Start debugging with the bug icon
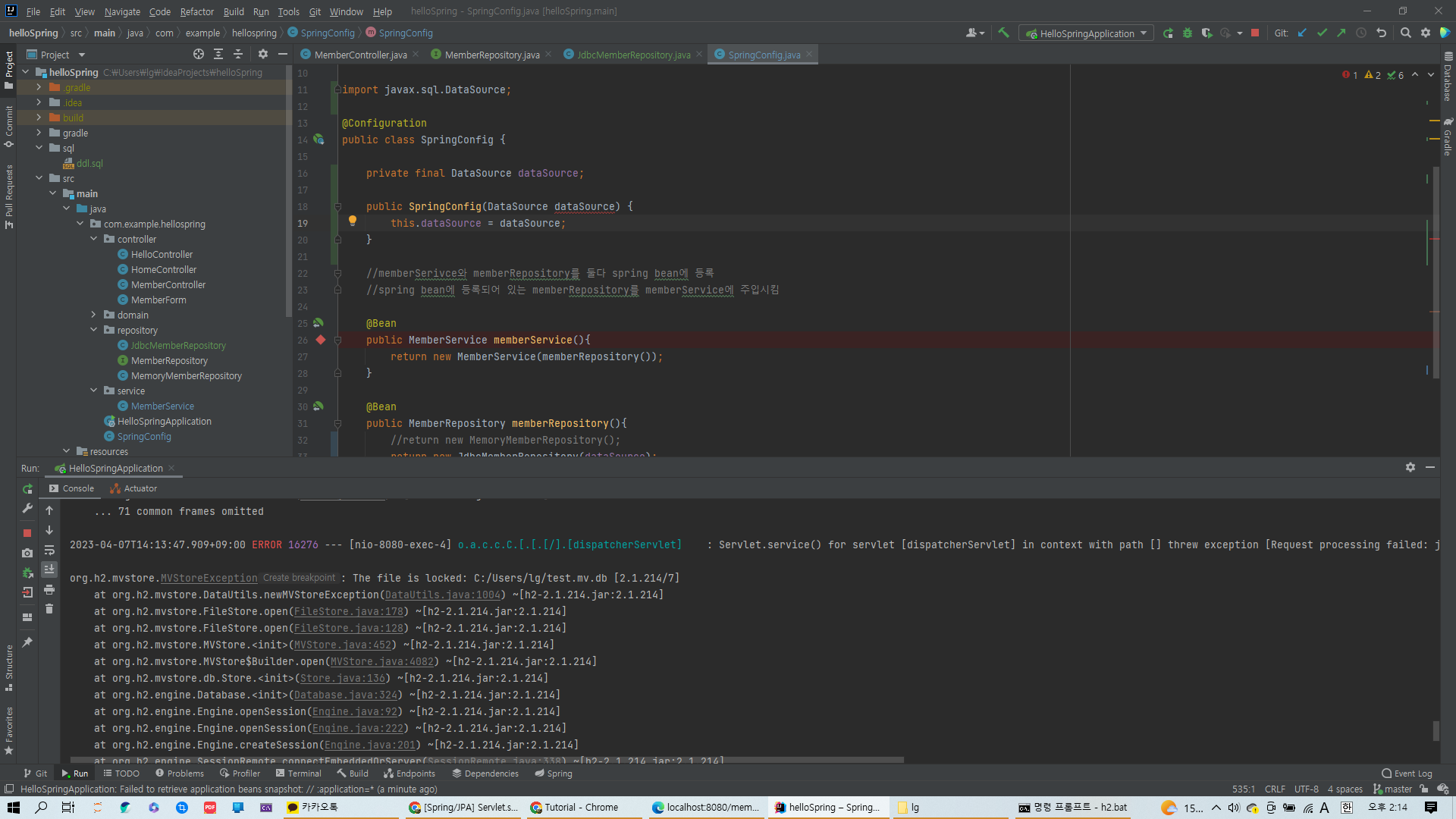 [1188, 33]
